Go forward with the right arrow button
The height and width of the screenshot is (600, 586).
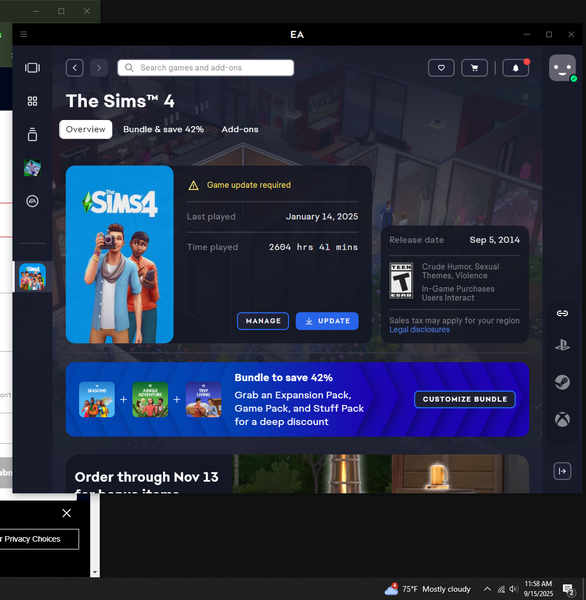click(99, 68)
